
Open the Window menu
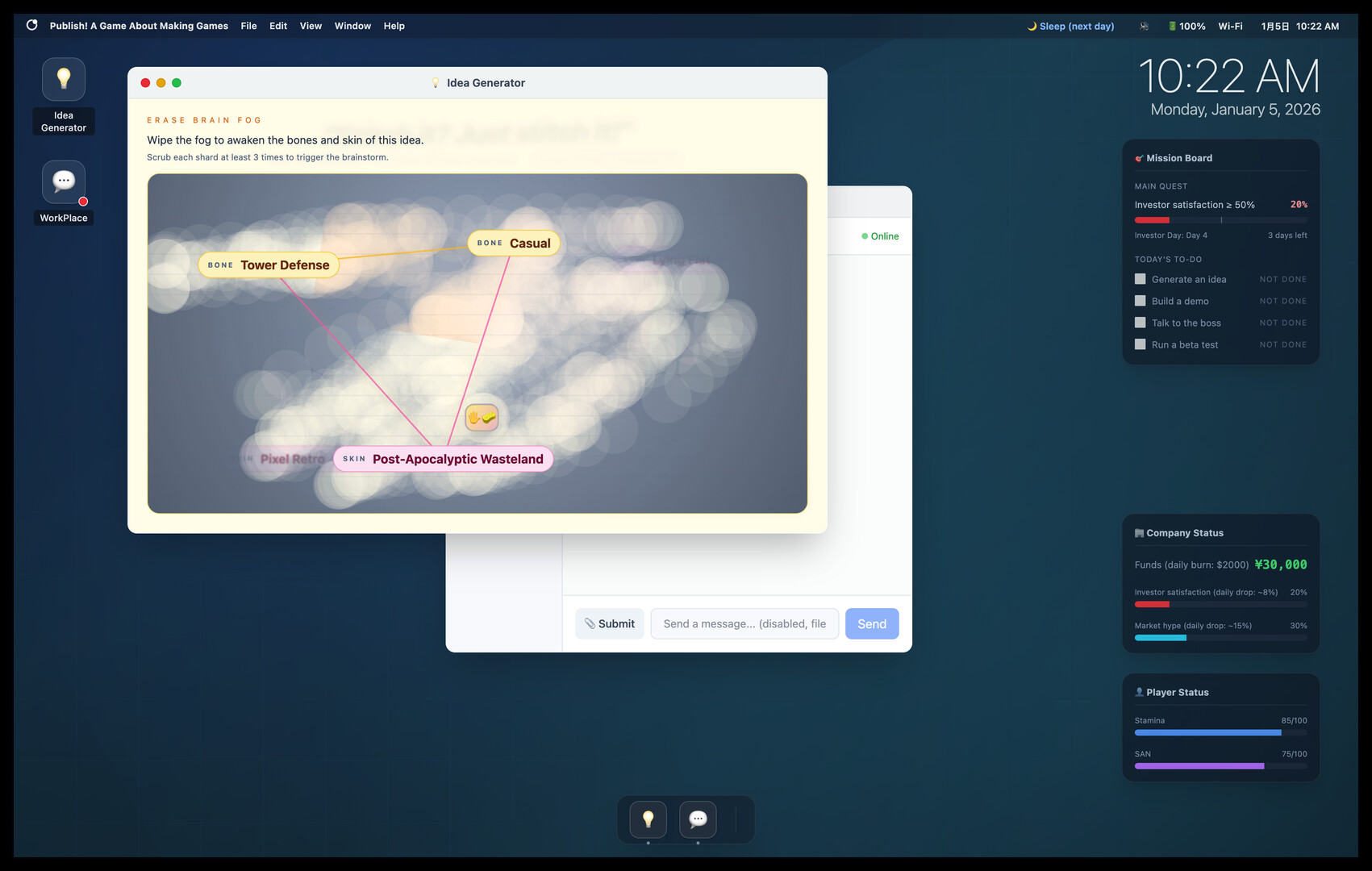(352, 25)
